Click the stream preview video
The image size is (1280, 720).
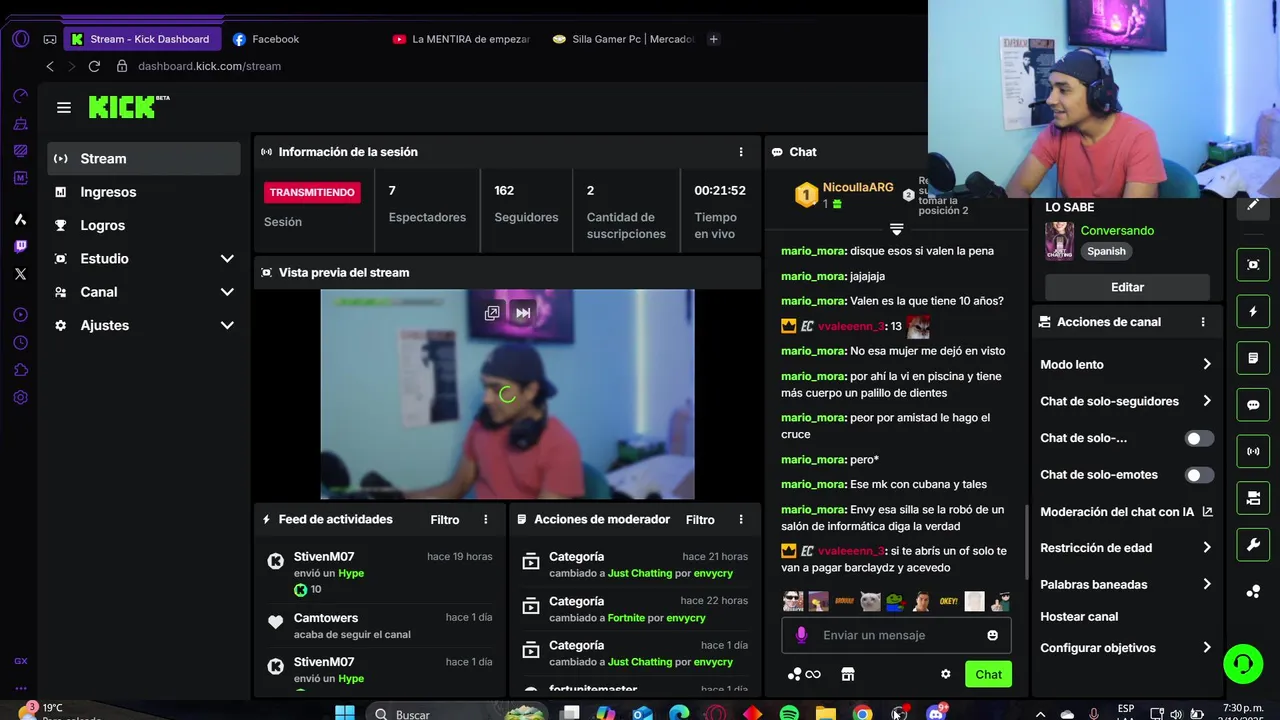click(x=507, y=394)
